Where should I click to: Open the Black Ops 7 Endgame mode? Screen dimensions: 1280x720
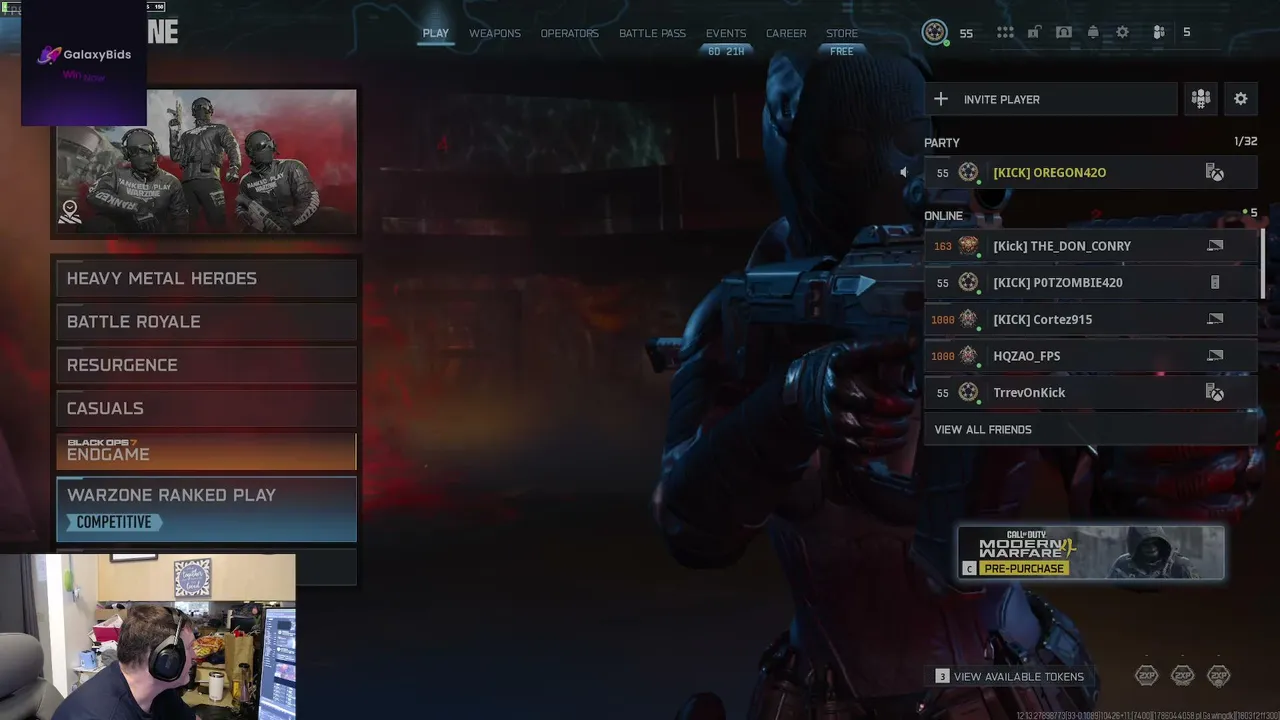206,451
